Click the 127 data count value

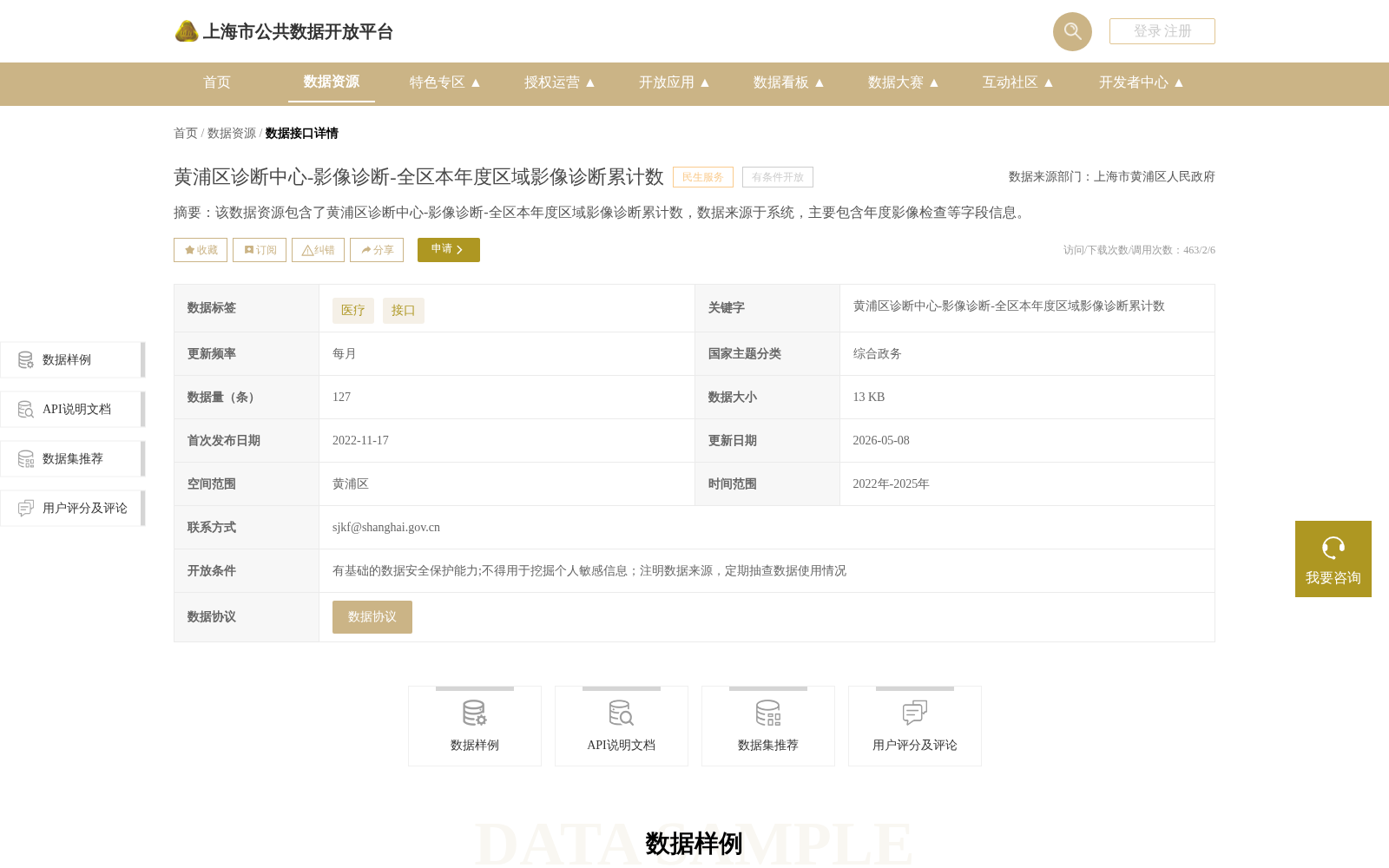(x=342, y=397)
